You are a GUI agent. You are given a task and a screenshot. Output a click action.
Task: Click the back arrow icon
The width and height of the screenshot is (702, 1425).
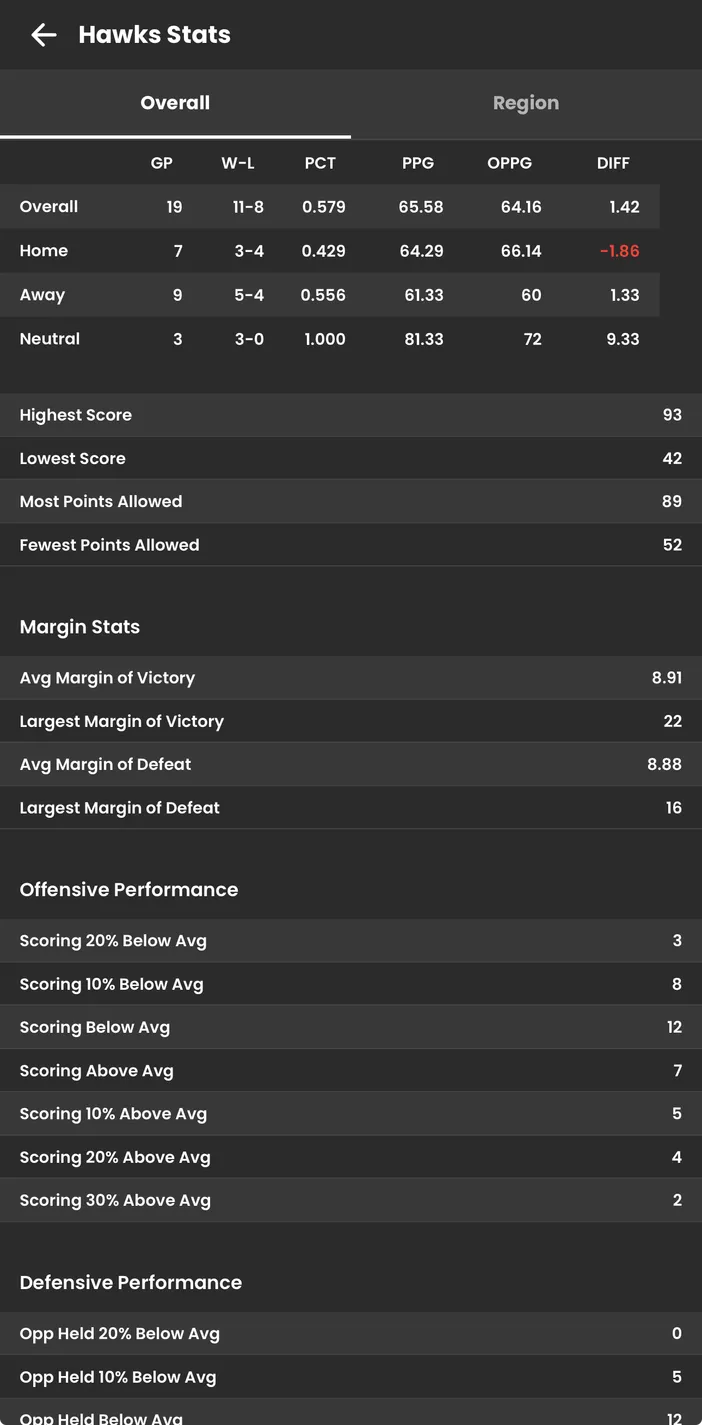43,35
